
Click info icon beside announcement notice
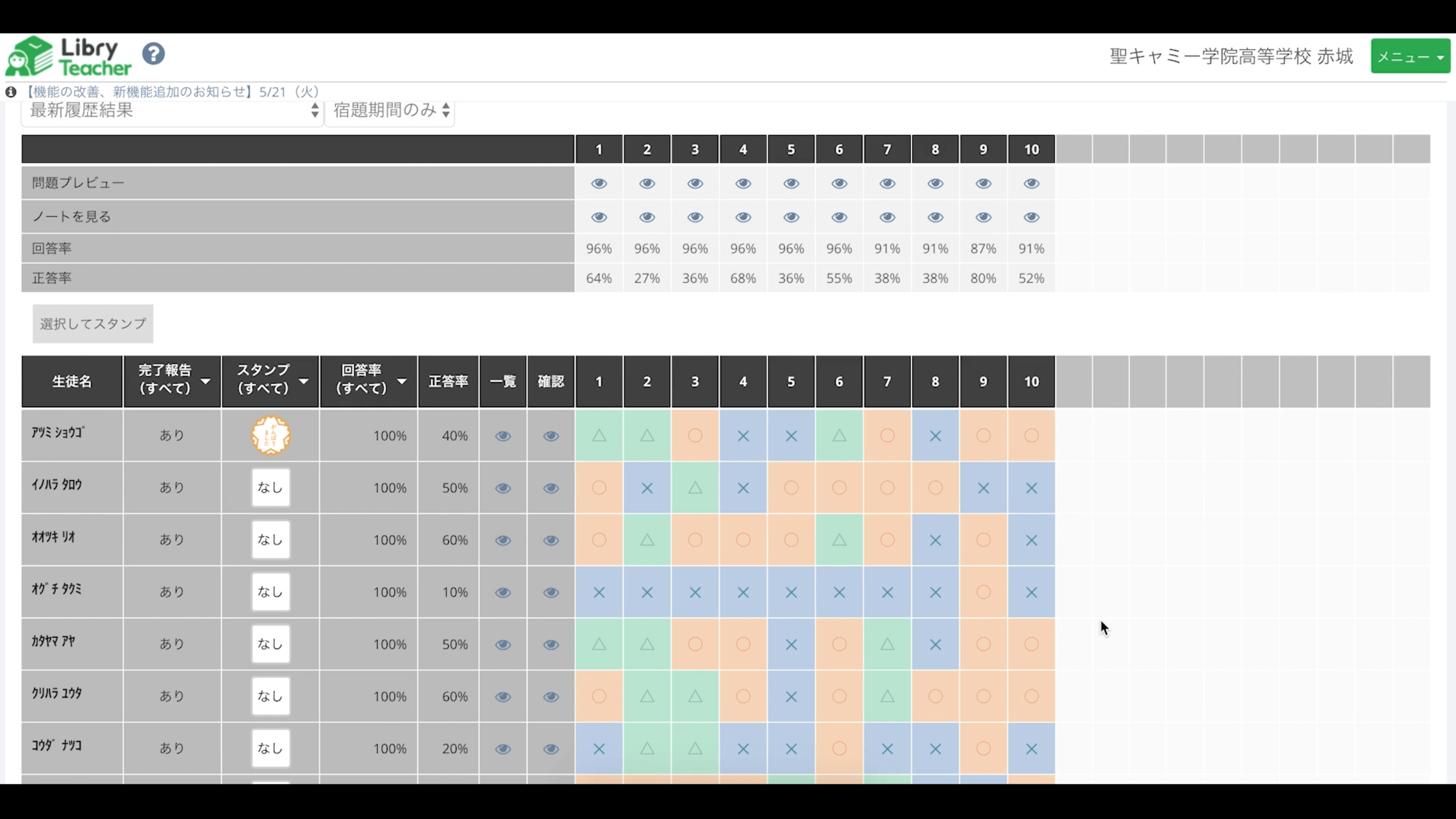[11, 92]
